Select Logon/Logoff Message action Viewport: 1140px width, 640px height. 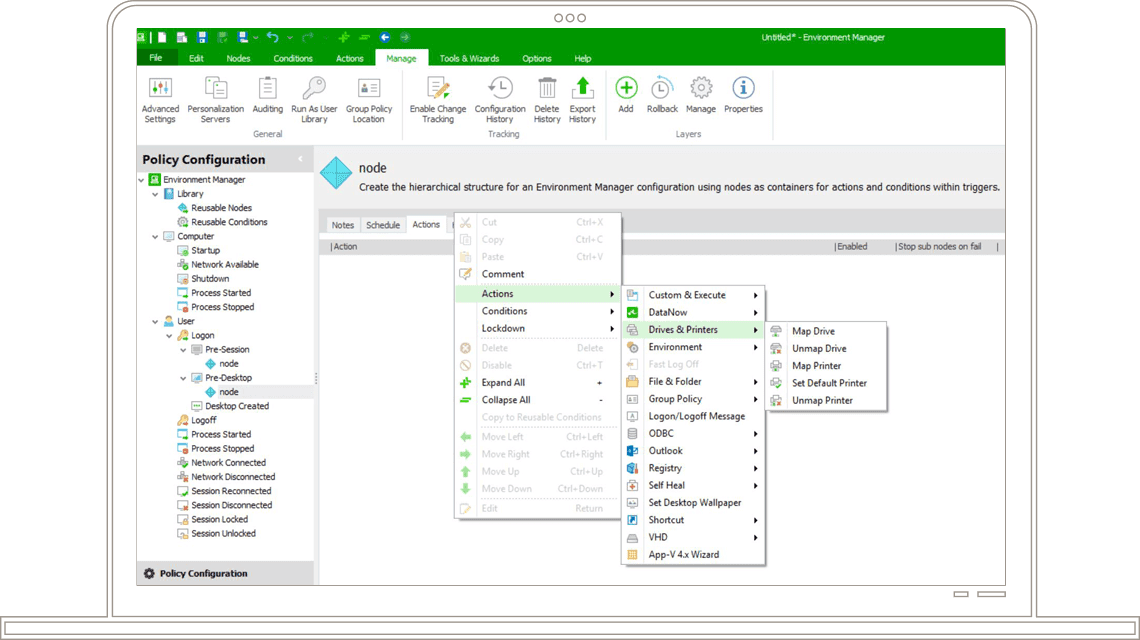[694, 416]
